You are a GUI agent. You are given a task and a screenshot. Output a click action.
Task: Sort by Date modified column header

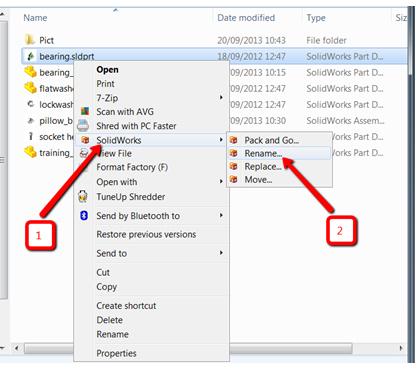246,18
